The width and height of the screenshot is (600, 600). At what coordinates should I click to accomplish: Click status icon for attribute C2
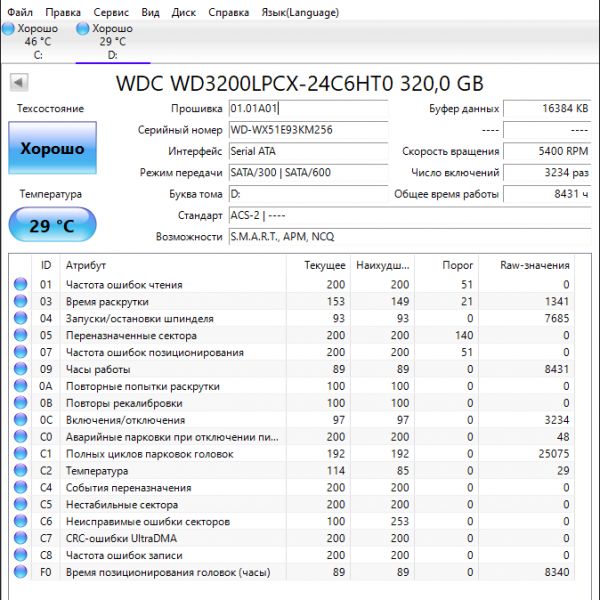20,470
